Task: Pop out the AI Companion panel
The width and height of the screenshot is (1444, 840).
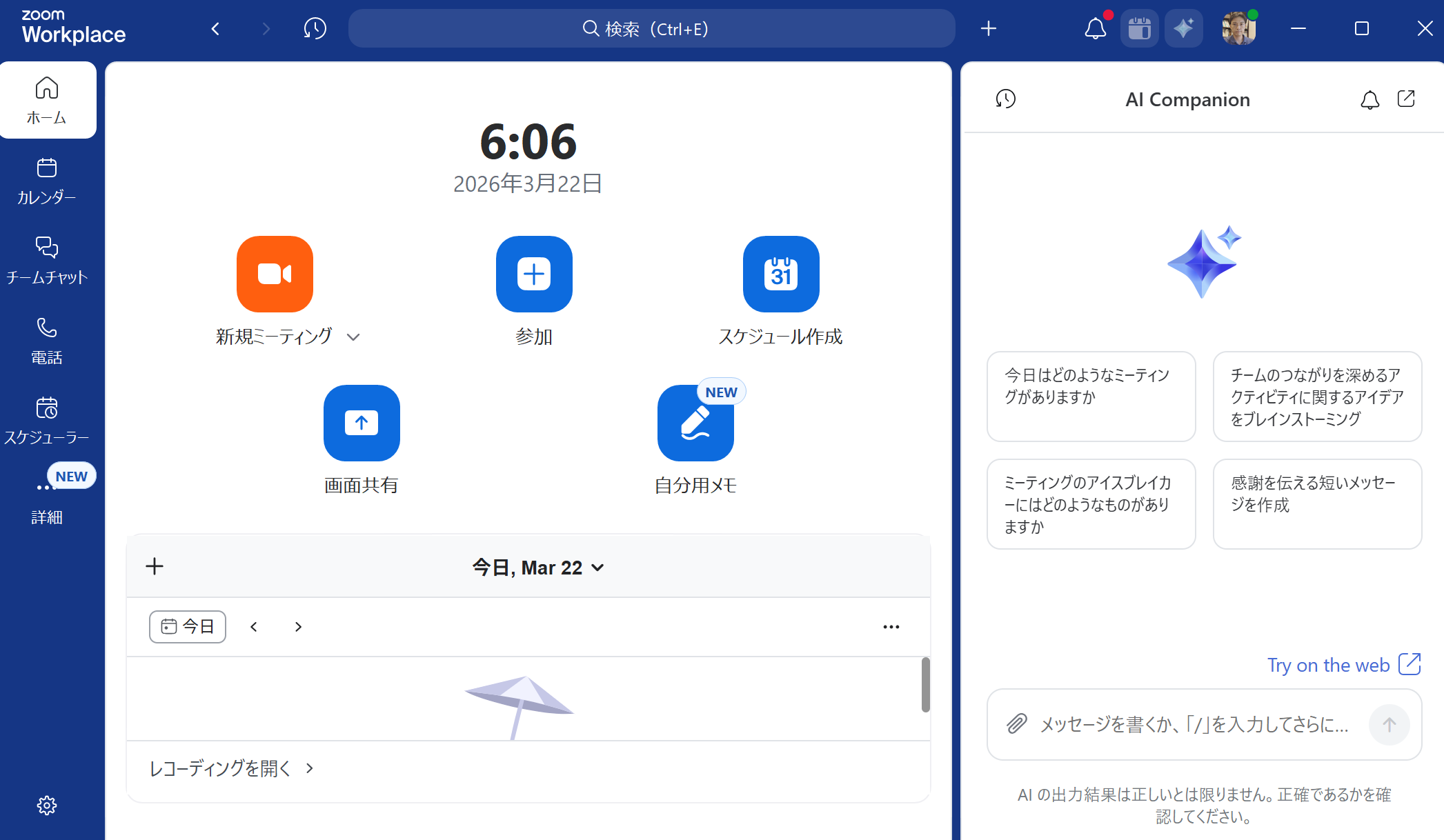Action: point(1406,99)
